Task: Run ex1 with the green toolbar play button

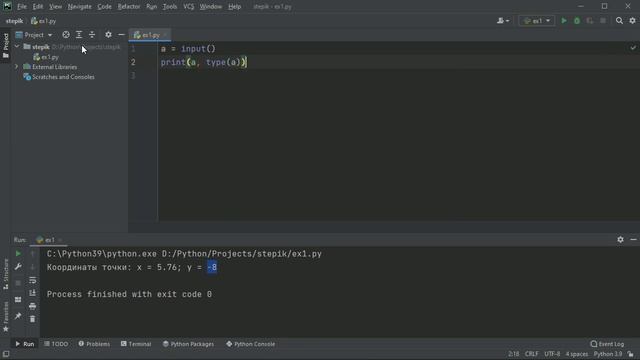Action: (x=564, y=21)
